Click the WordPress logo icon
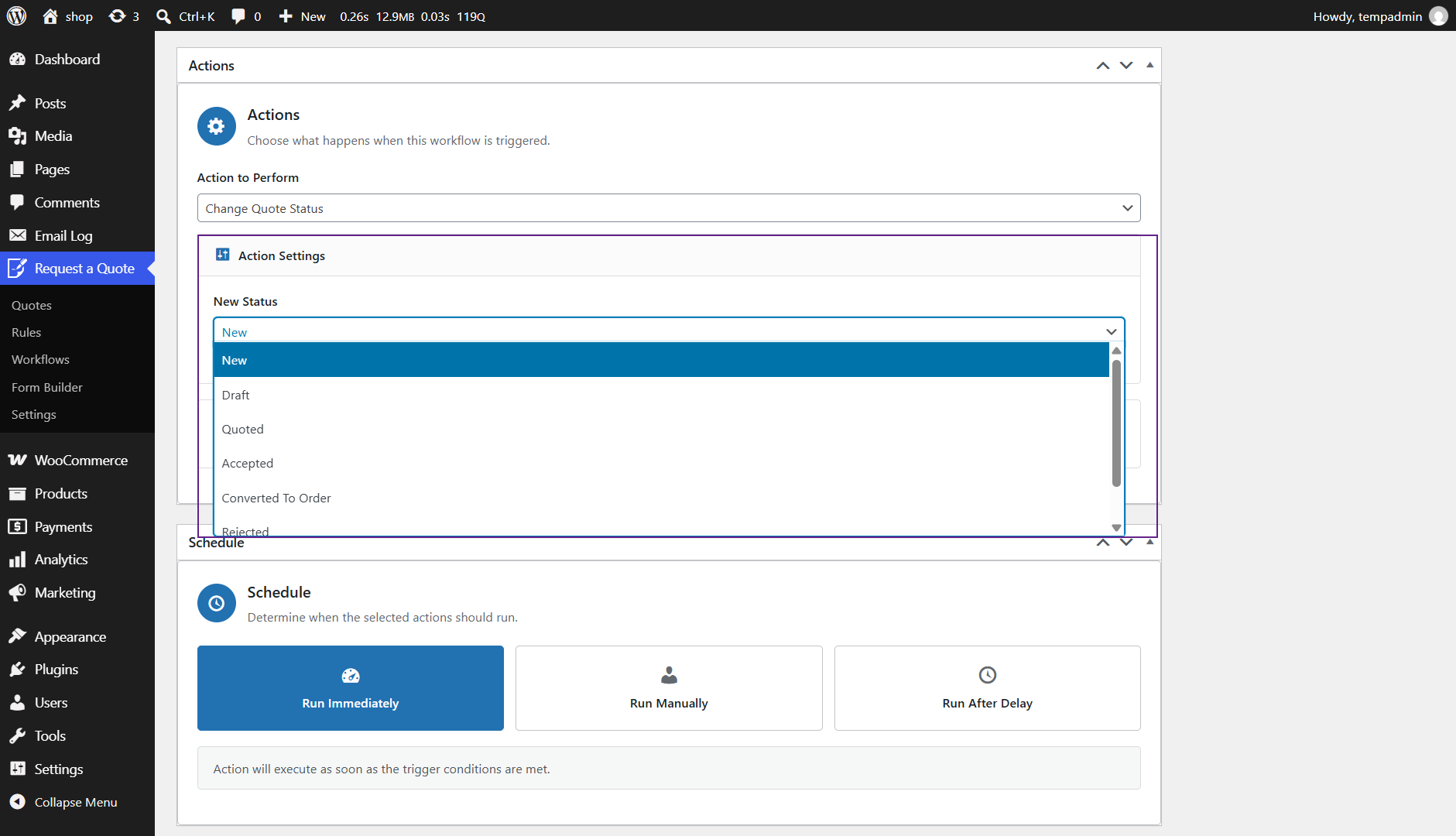Image resolution: width=1456 pixels, height=836 pixels. 16,15
